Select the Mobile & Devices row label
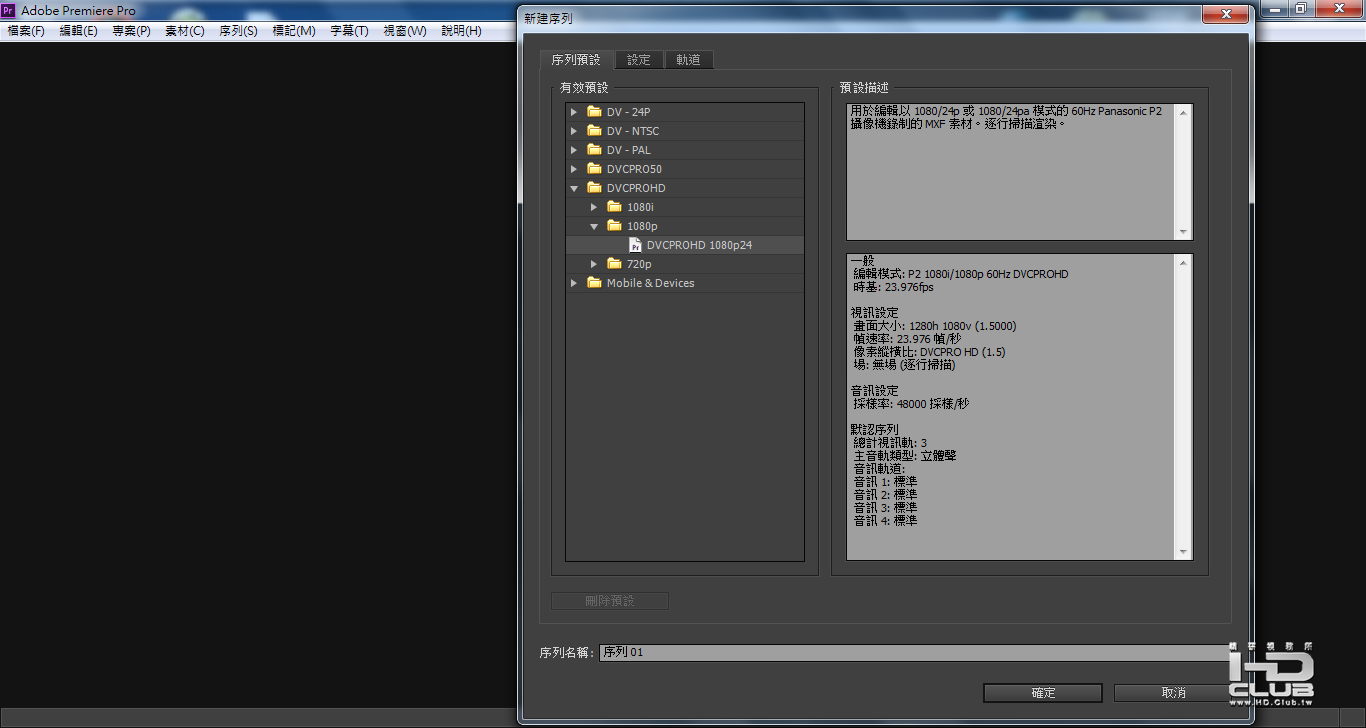The width and height of the screenshot is (1366, 728). pyautogui.click(x=650, y=283)
